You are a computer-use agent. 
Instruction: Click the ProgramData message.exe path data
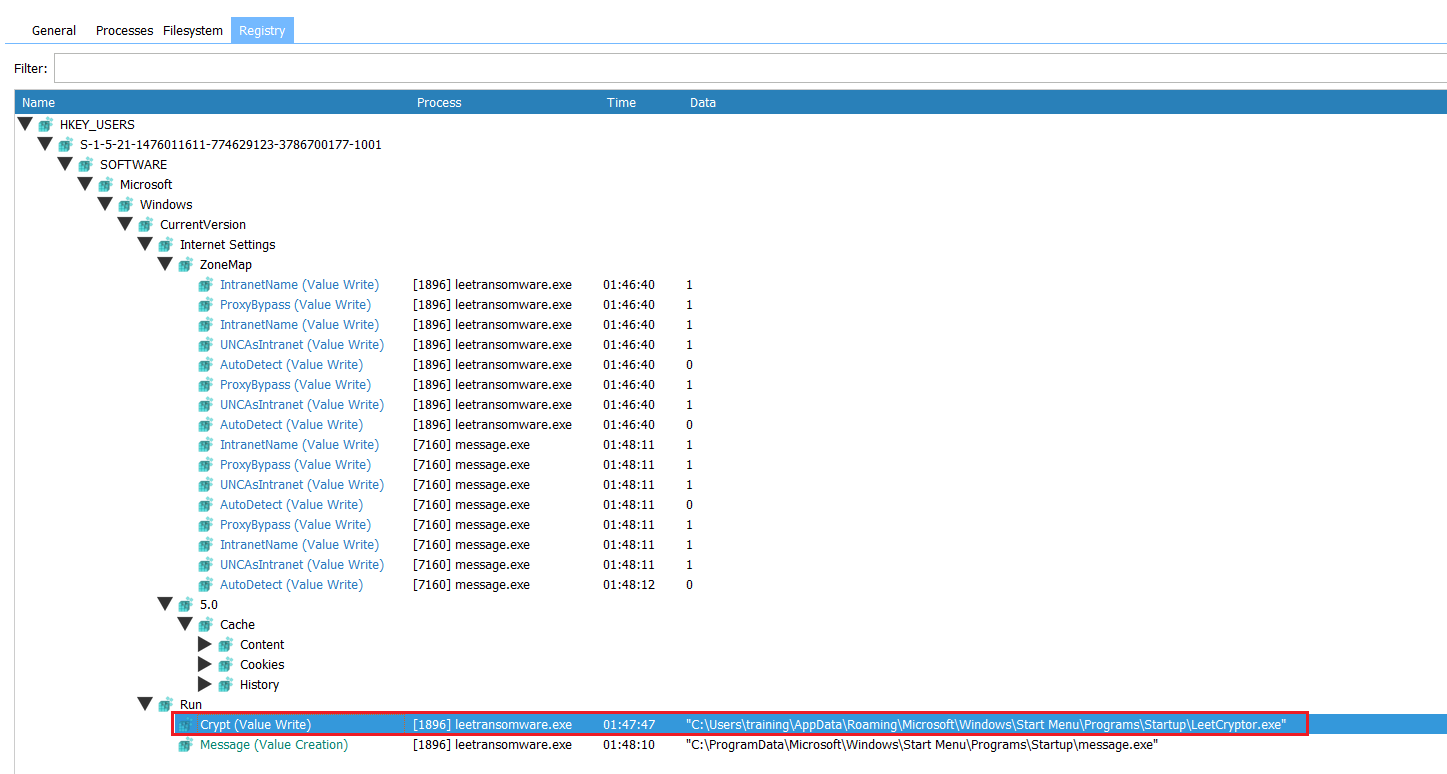click(921, 744)
